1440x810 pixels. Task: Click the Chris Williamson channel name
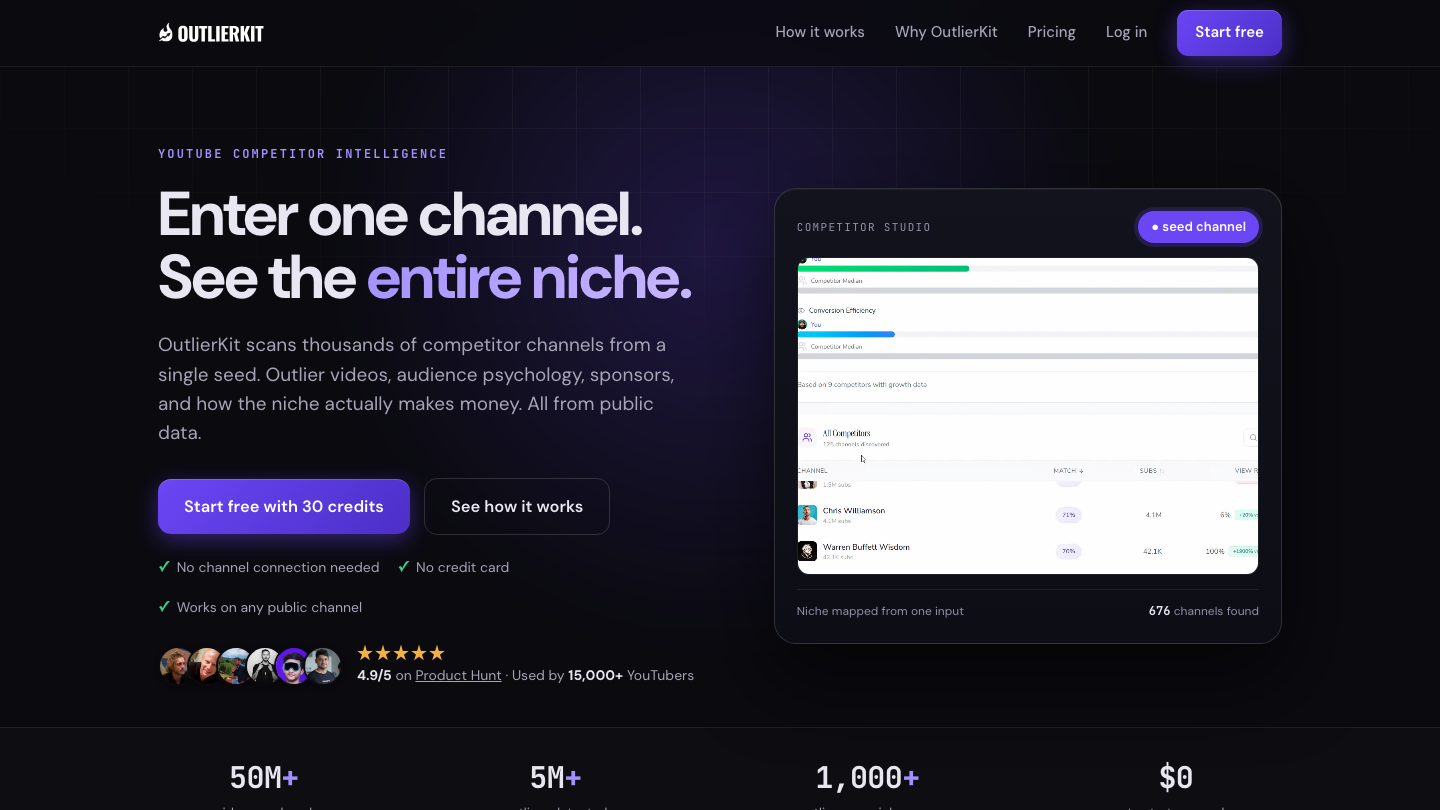tap(854, 511)
